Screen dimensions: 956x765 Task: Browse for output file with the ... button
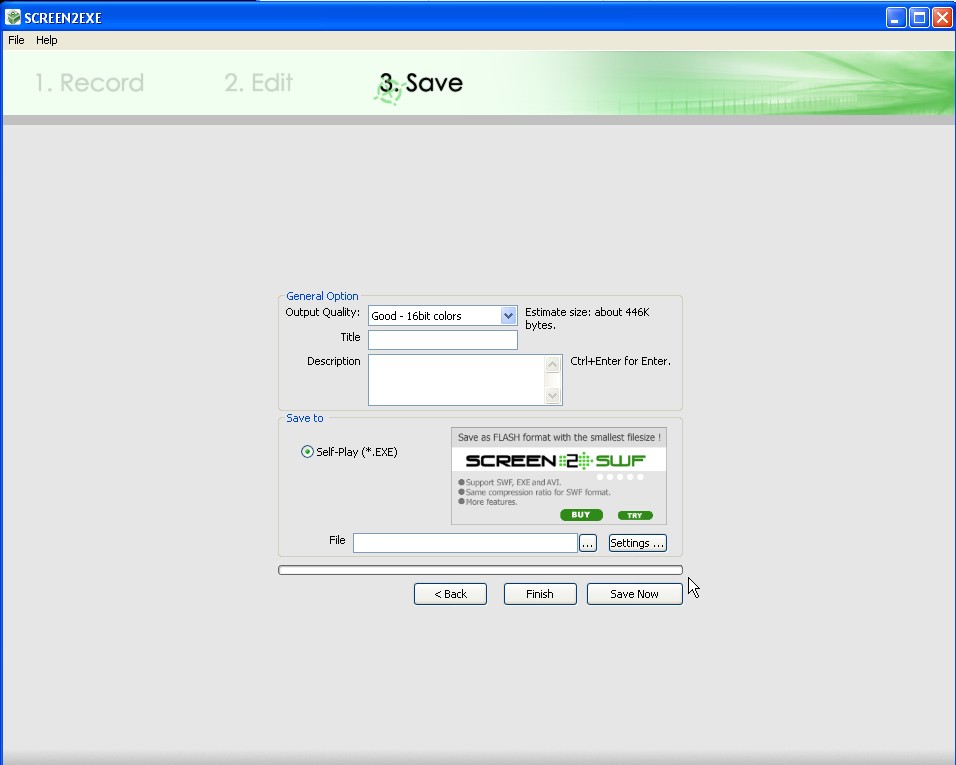tap(588, 543)
